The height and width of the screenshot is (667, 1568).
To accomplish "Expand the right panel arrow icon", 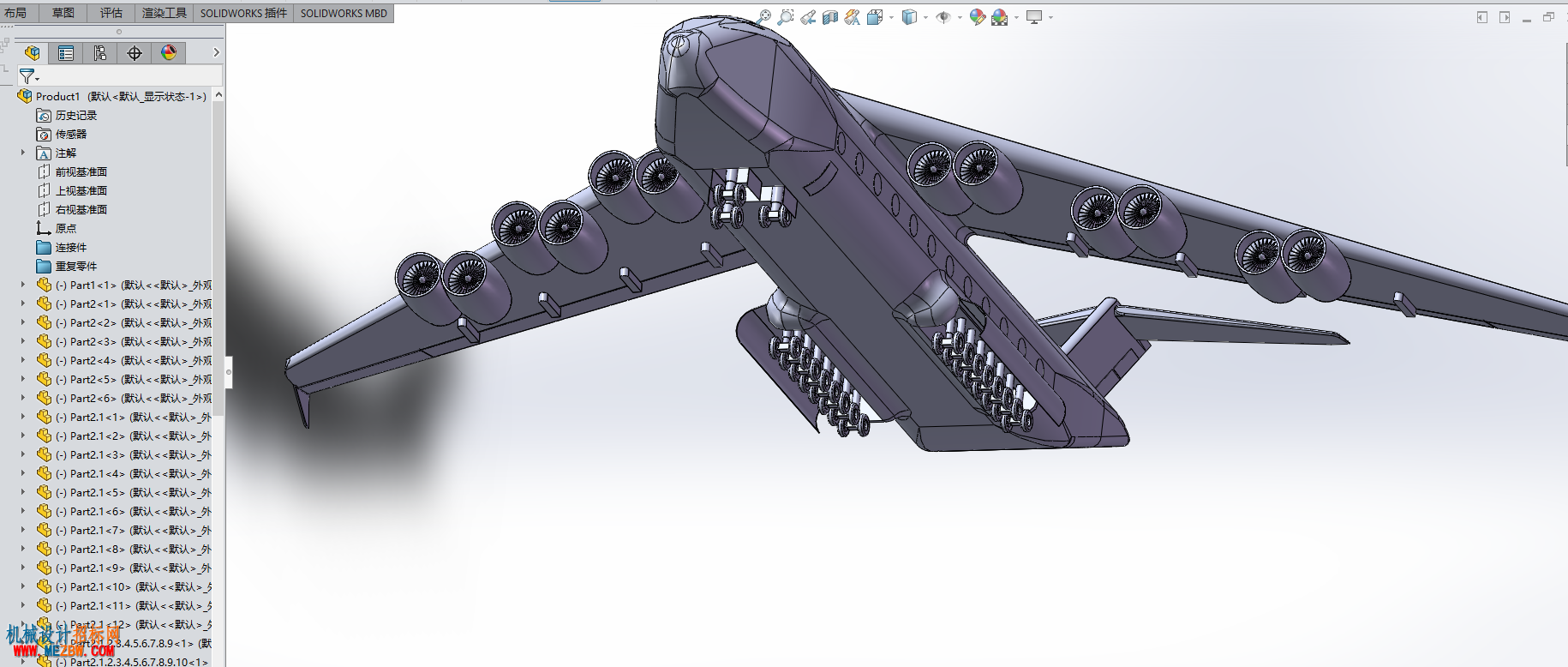I will [1505, 17].
